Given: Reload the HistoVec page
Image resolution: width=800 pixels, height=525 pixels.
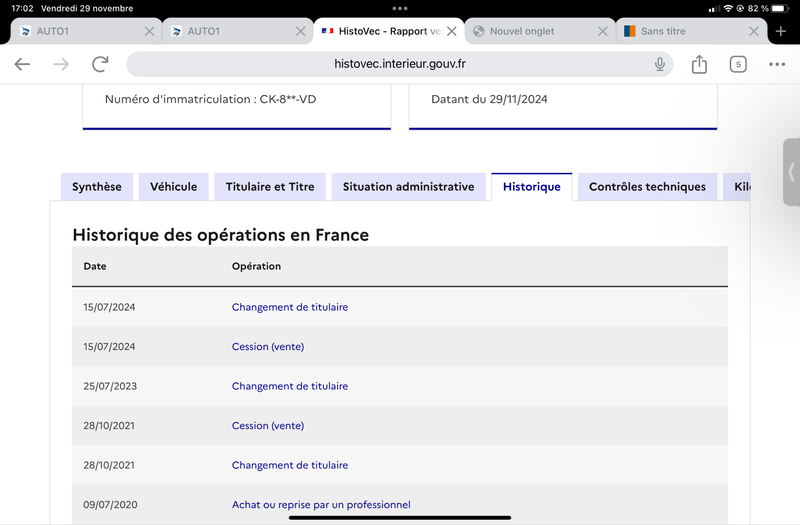Looking at the screenshot, I should click(100, 64).
